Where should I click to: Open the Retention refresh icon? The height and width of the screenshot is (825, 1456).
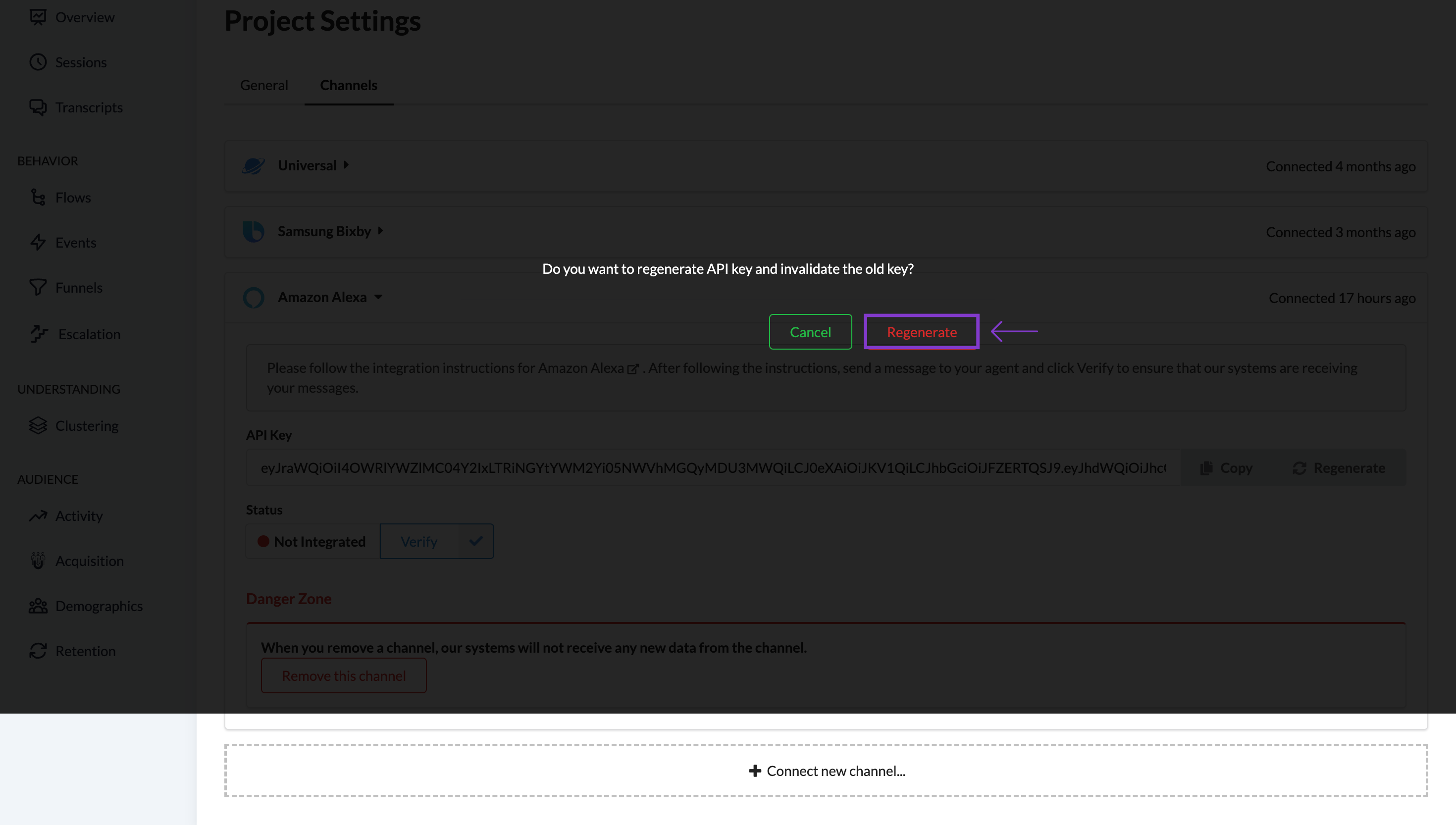tap(38, 651)
